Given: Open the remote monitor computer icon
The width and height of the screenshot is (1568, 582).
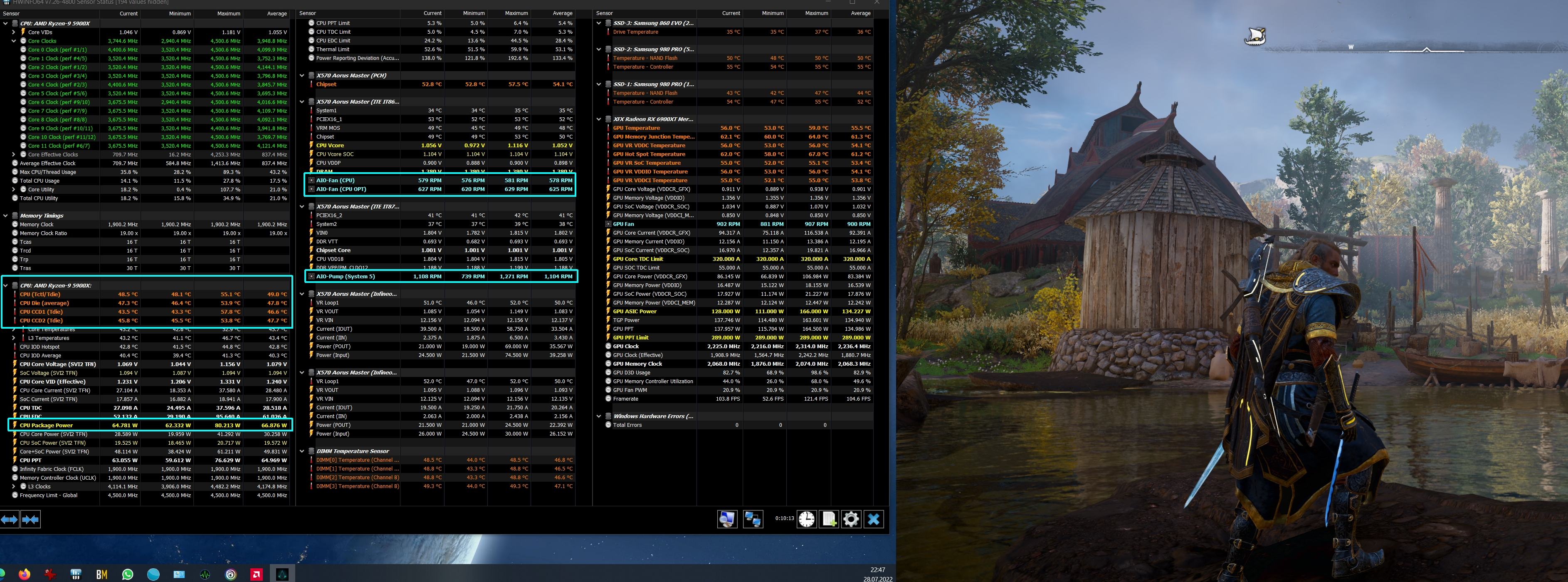Looking at the screenshot, I should click(x=727, y=519).
